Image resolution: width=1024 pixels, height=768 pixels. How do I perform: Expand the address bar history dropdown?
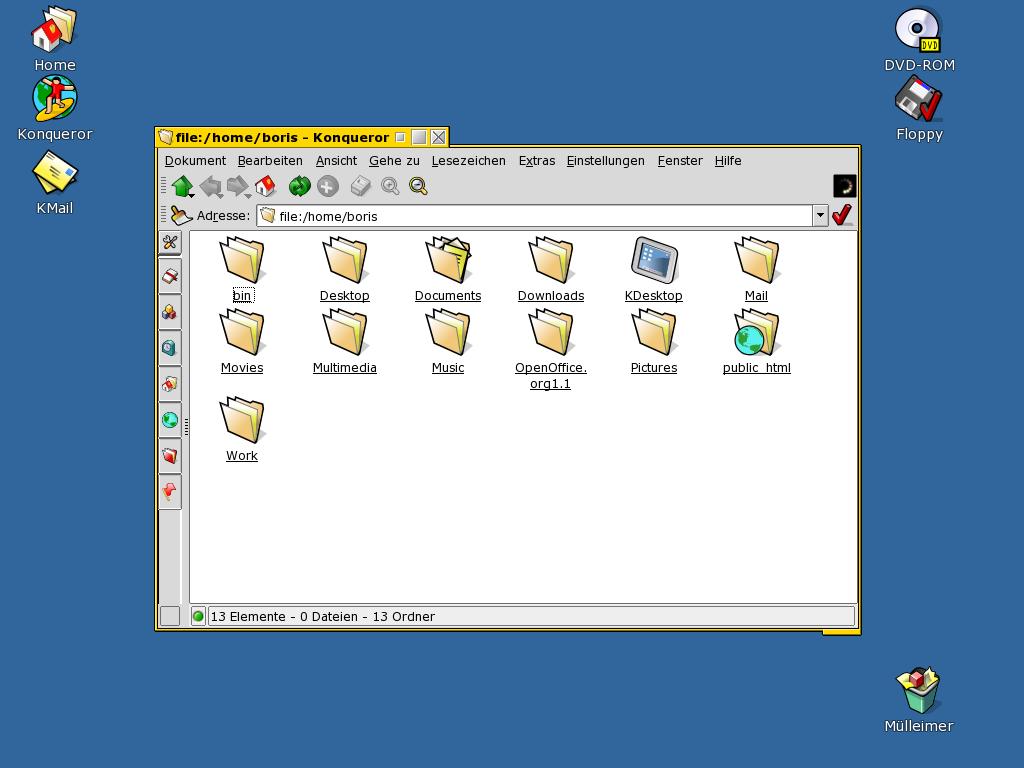tap(820, 216)
